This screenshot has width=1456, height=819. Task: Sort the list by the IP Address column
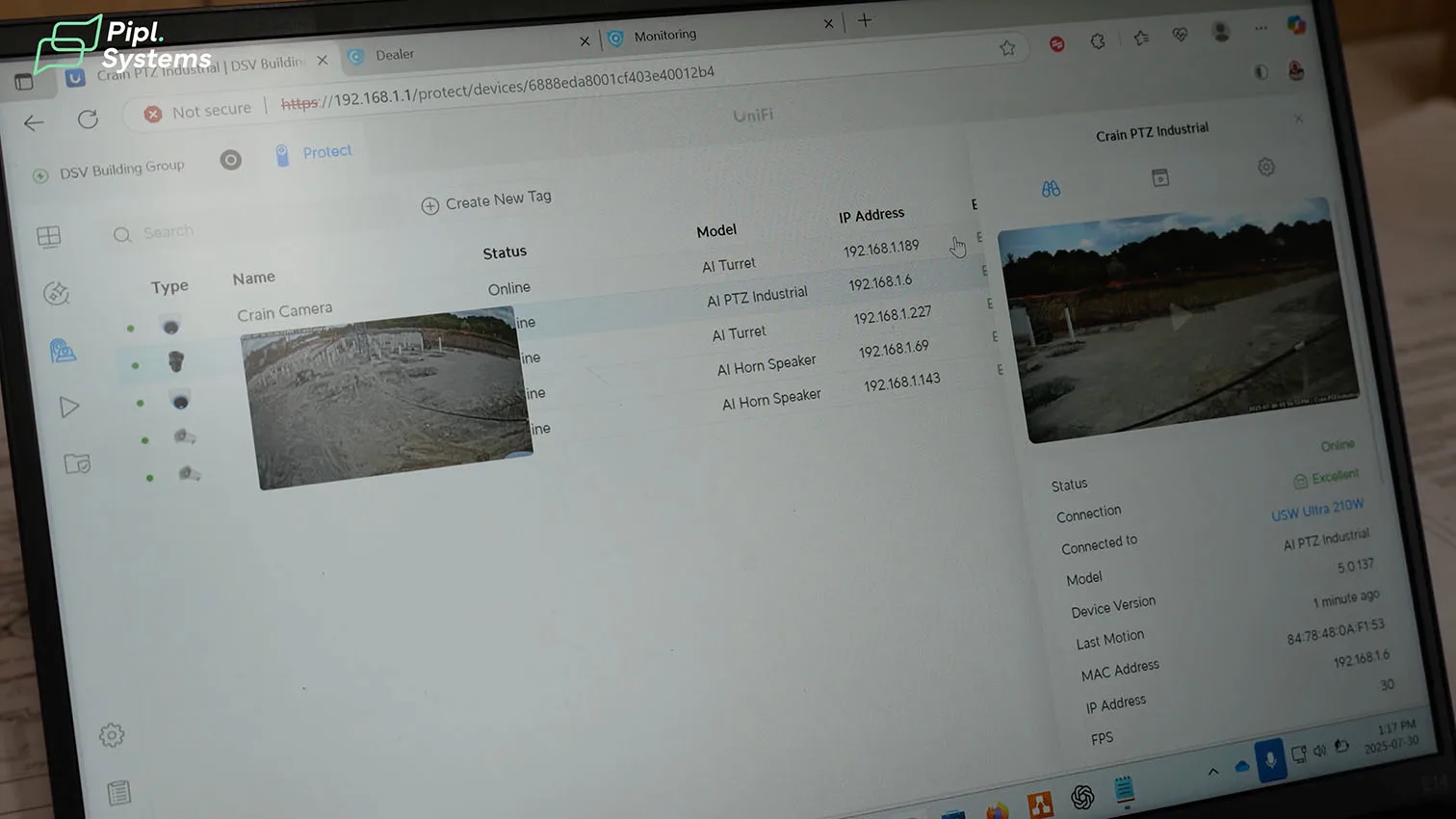(871, 215)
